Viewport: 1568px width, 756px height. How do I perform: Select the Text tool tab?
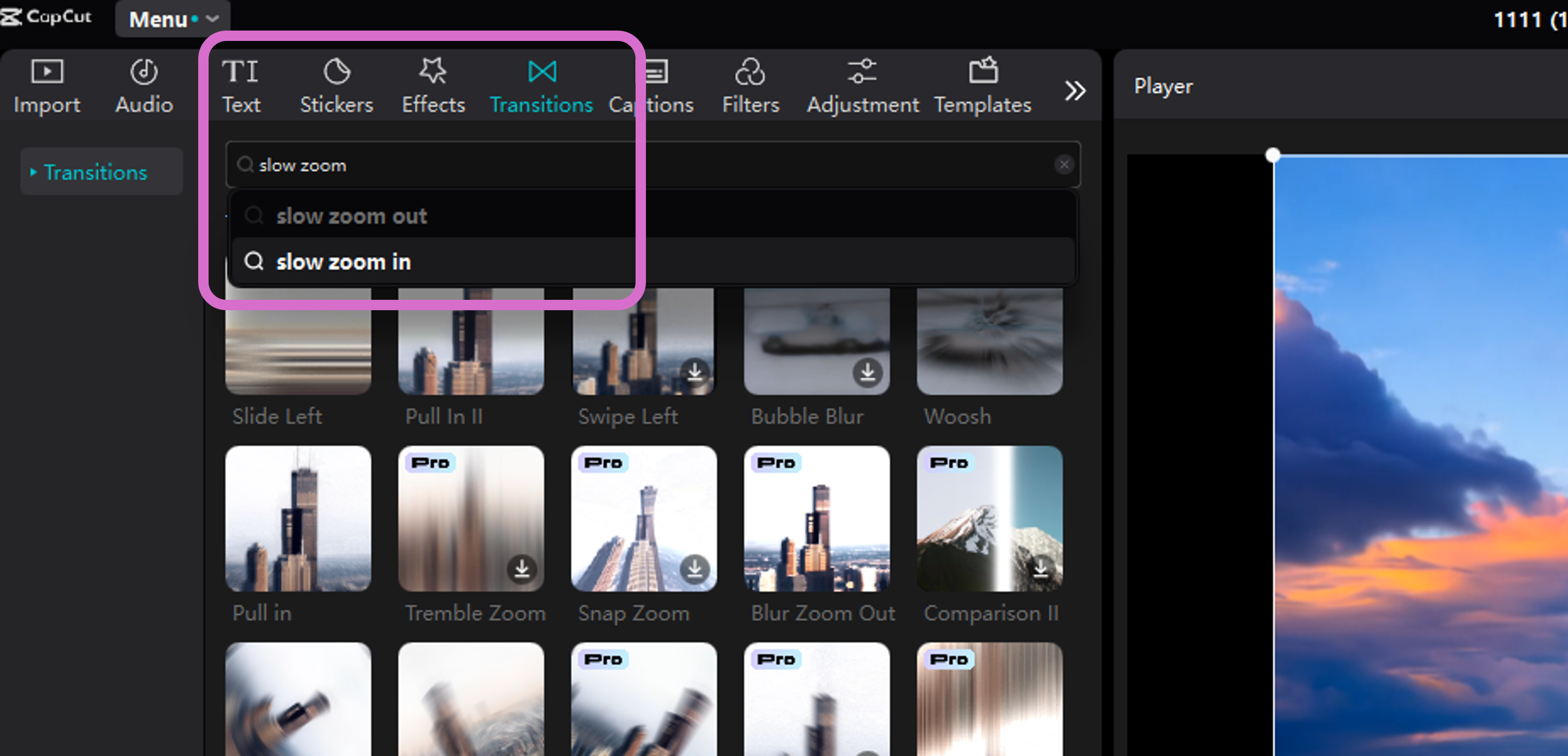(241, 86)
